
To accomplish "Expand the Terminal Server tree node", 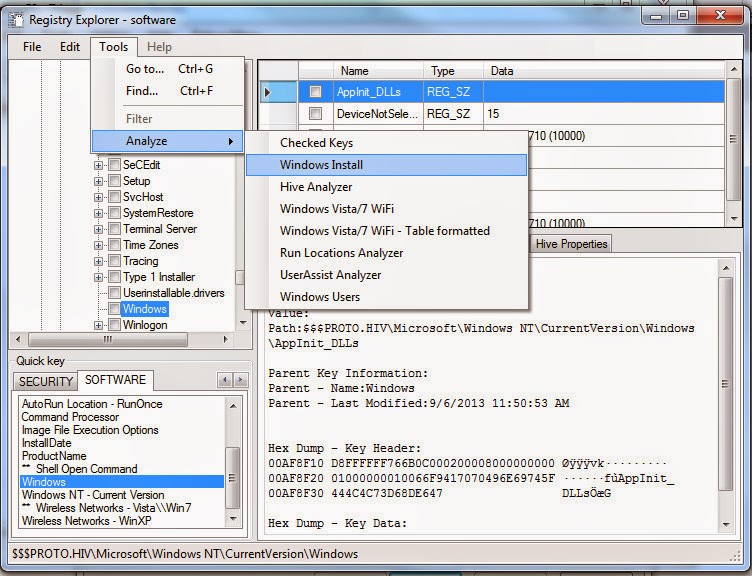I will pos(98,229).
